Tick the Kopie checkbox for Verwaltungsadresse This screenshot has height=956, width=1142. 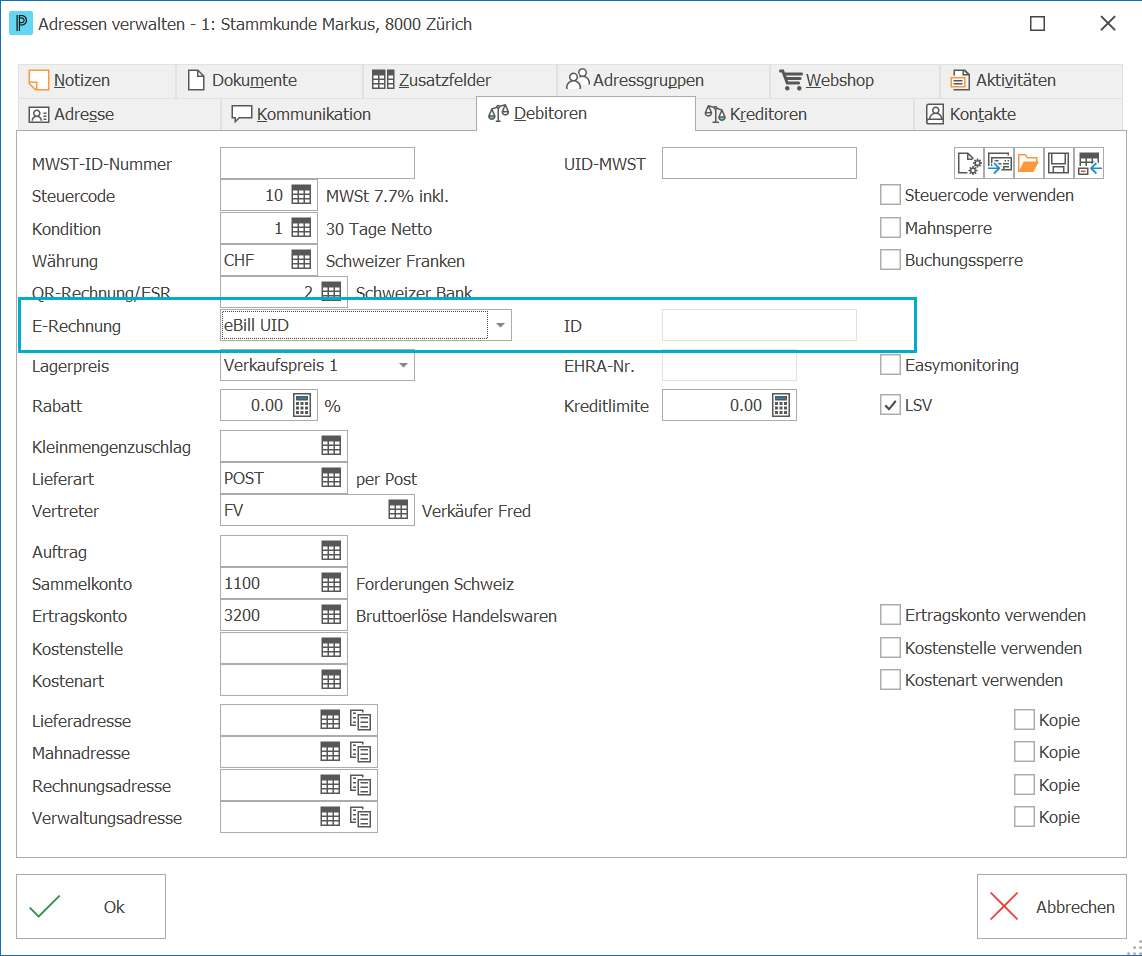click(x=1024, y=817)
